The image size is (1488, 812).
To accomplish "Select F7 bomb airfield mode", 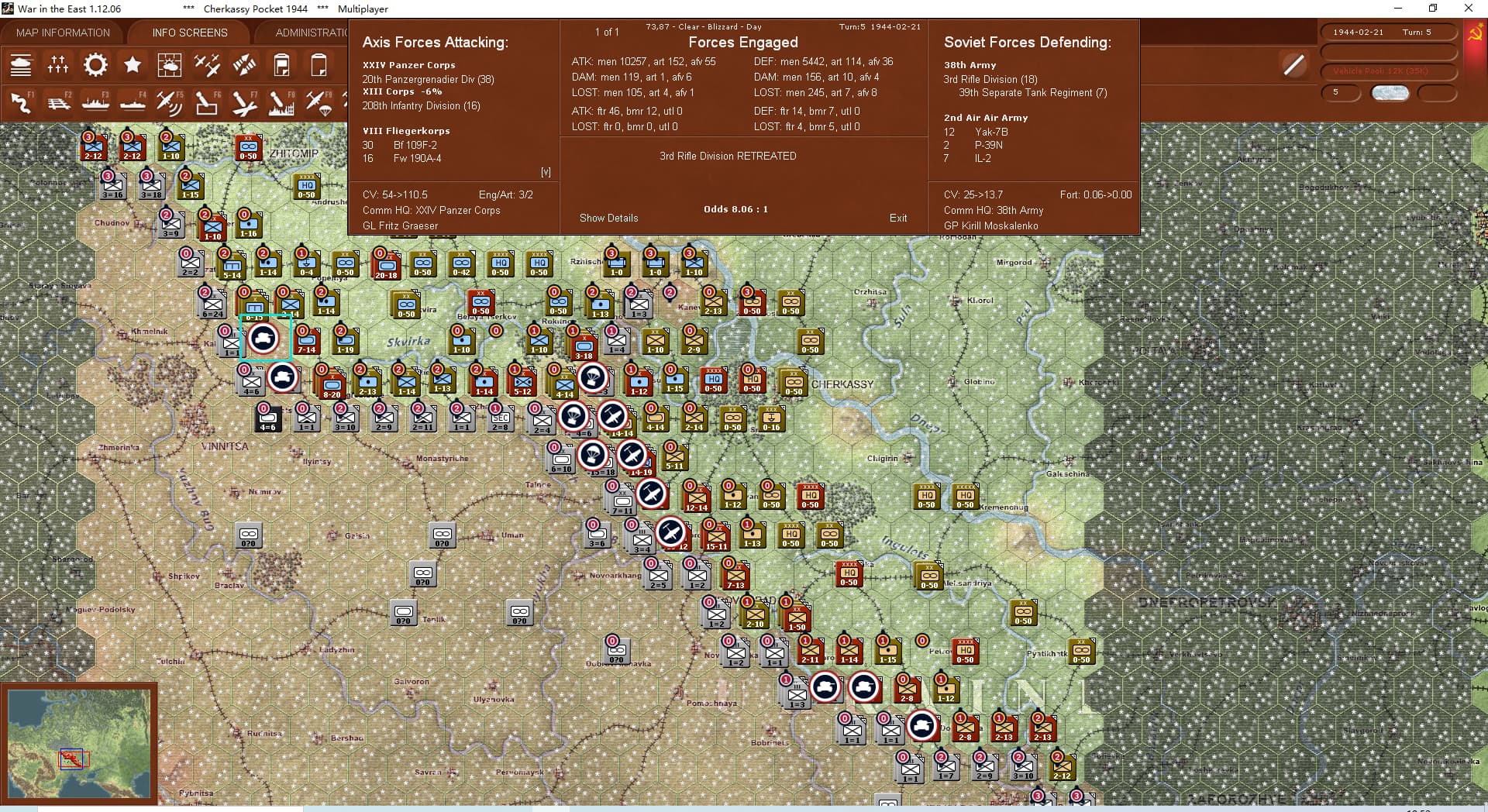I will (x=244, y=103).
